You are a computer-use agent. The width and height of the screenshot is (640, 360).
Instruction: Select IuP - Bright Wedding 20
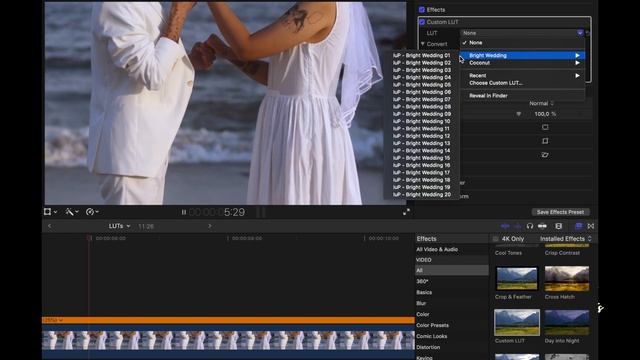click(x=422, y=195)
